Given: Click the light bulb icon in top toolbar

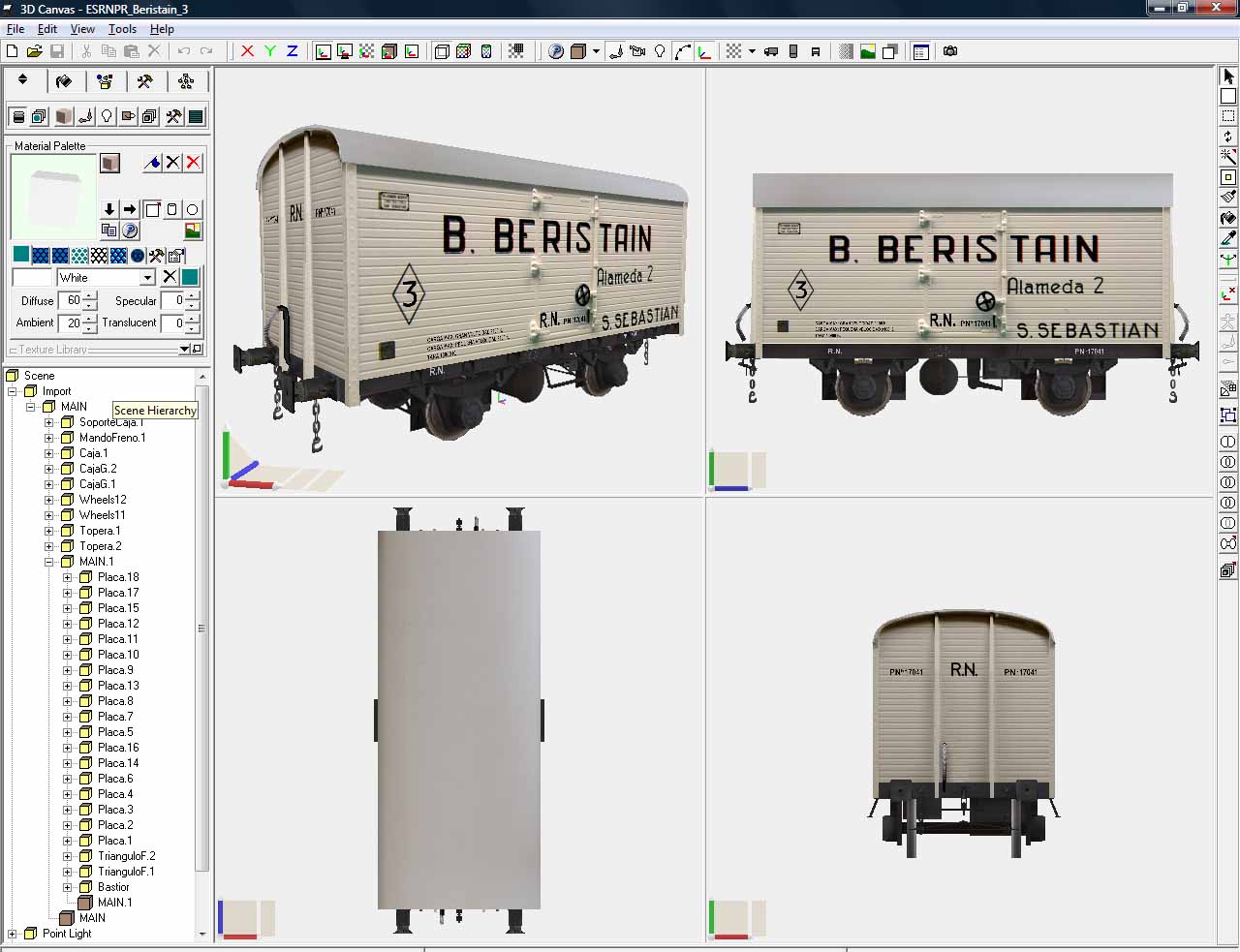Looking at the screenshot, I should 660,51.
